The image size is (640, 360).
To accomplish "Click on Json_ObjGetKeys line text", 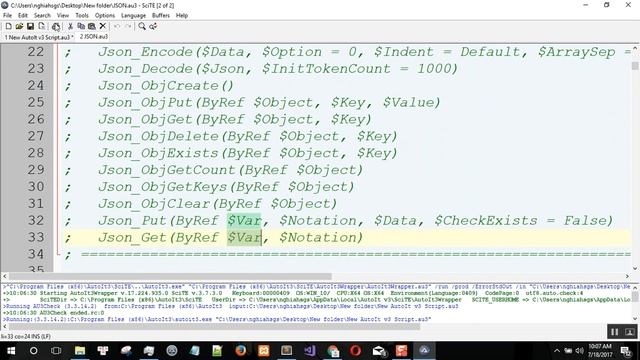I will coord(226,187).
